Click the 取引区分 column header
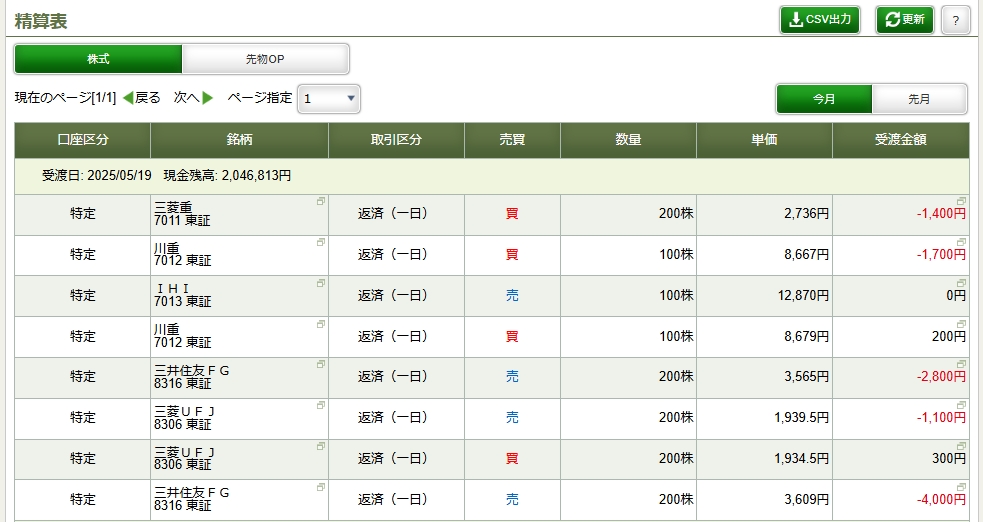Image resolution: width=983 pixels, height=522 pixels. (396, 140)
